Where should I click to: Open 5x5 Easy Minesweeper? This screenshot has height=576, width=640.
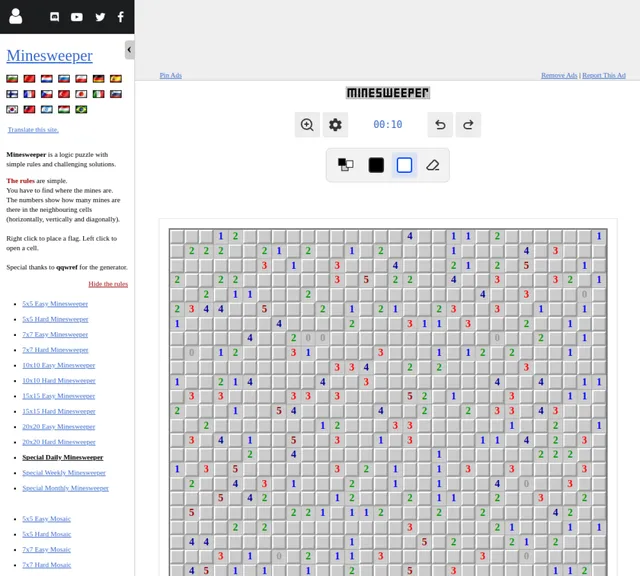[55, 304]
